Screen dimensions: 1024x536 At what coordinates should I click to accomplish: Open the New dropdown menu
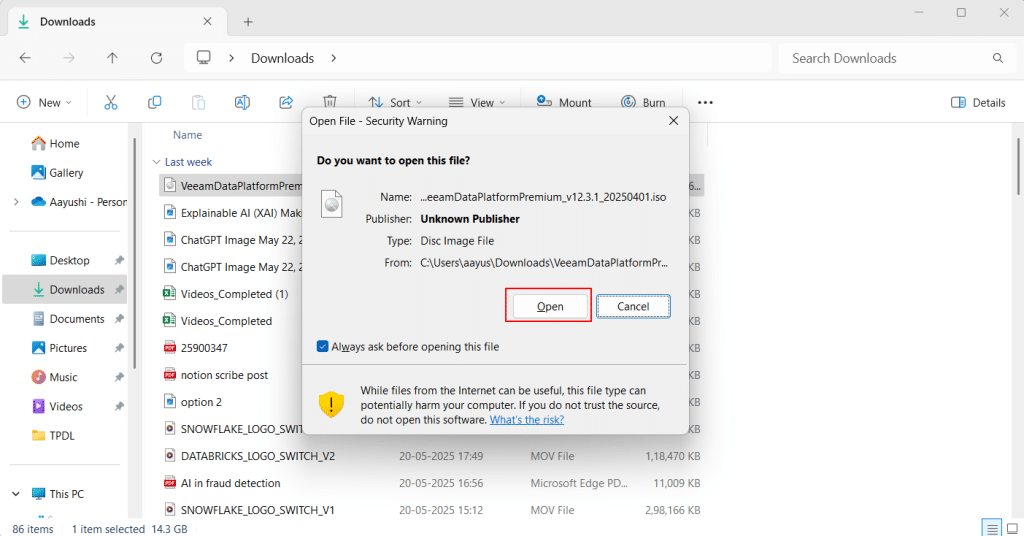(44, 102)
